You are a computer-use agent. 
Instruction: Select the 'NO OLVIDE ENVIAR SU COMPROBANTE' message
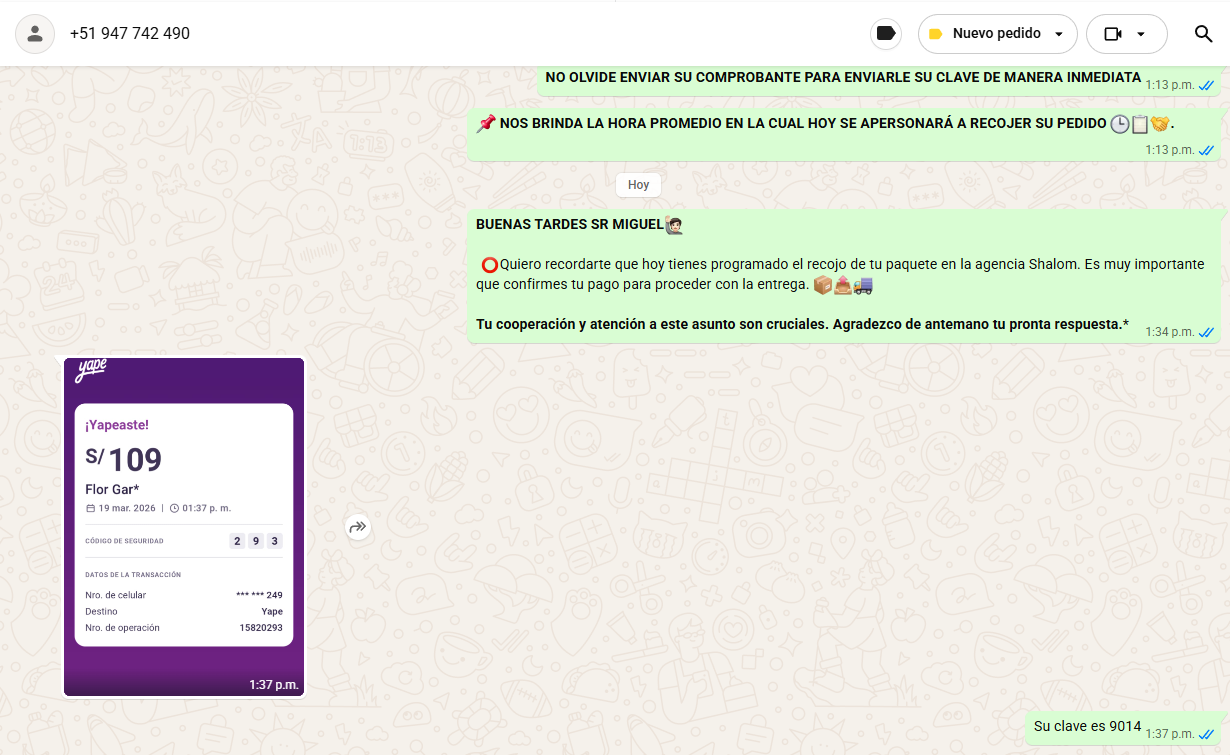click(x=842, y=78)
